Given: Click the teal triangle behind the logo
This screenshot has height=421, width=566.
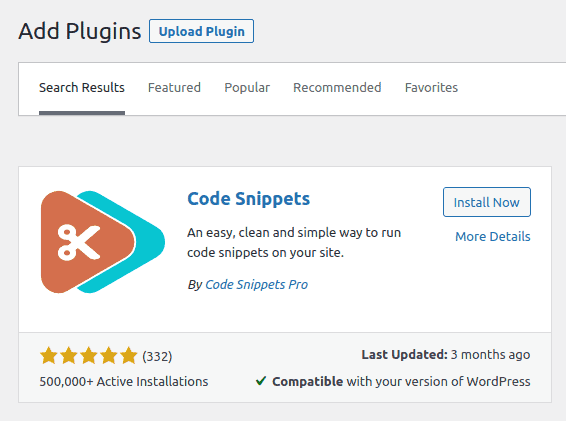Looking at the screenshot, I should tap(150, 242).
